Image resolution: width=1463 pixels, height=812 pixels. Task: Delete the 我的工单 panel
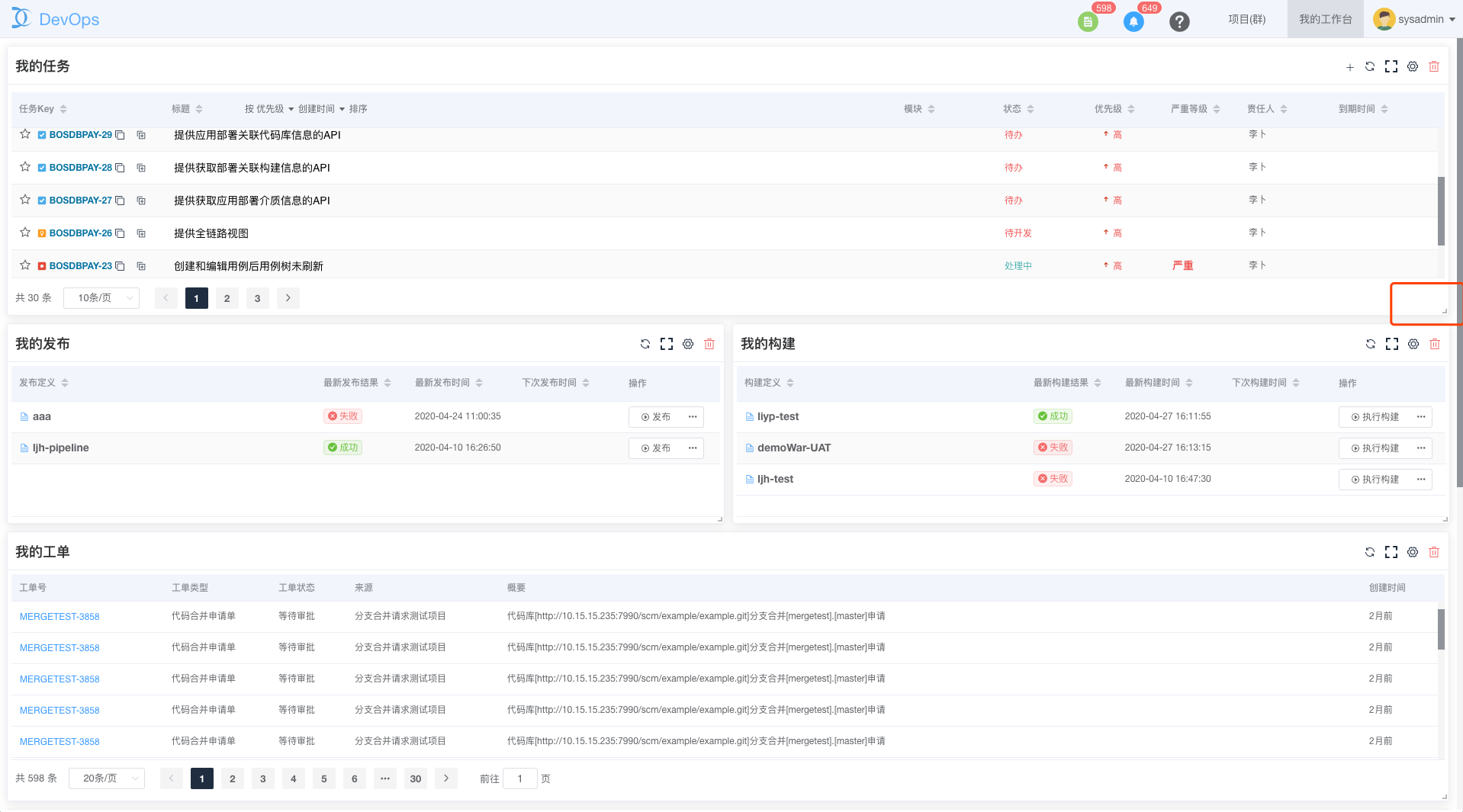tap(1434, 552)
